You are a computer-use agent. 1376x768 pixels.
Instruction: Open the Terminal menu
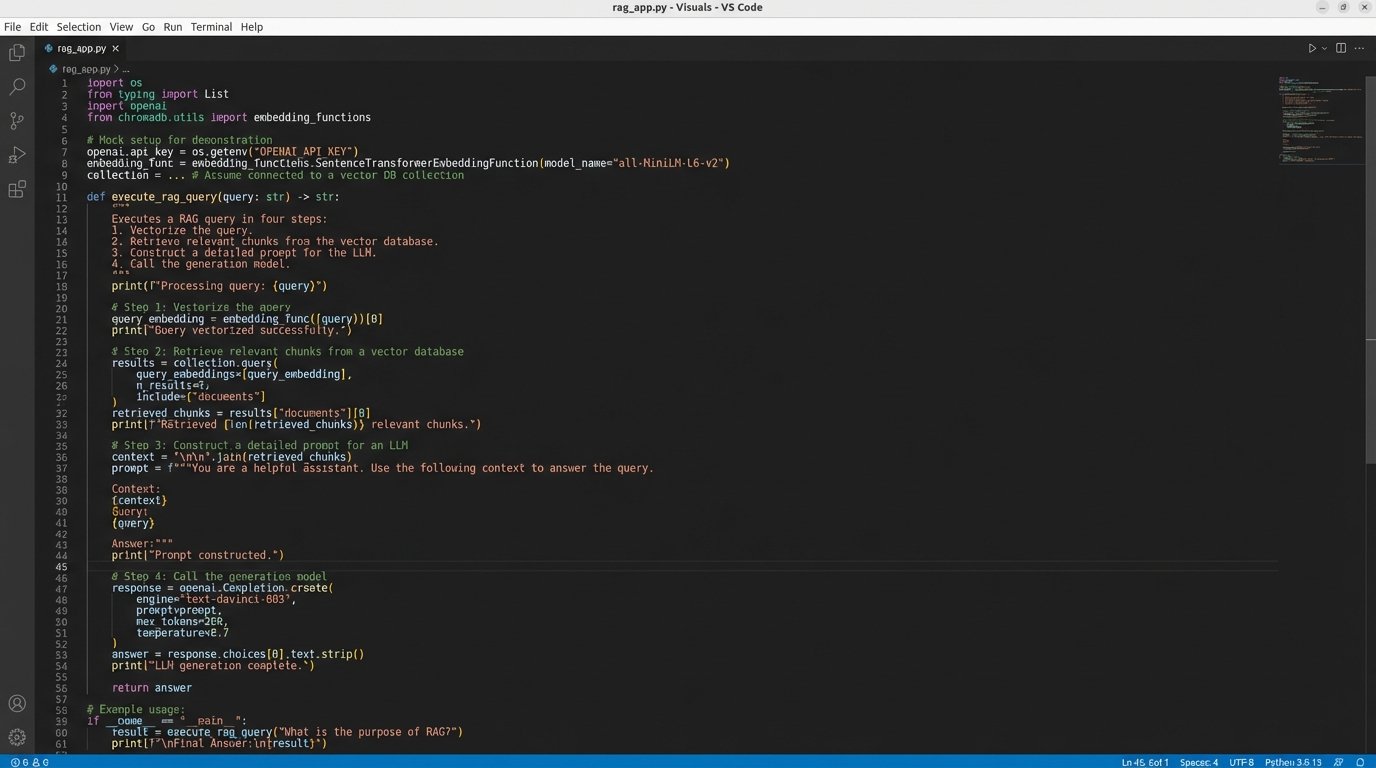210,27
